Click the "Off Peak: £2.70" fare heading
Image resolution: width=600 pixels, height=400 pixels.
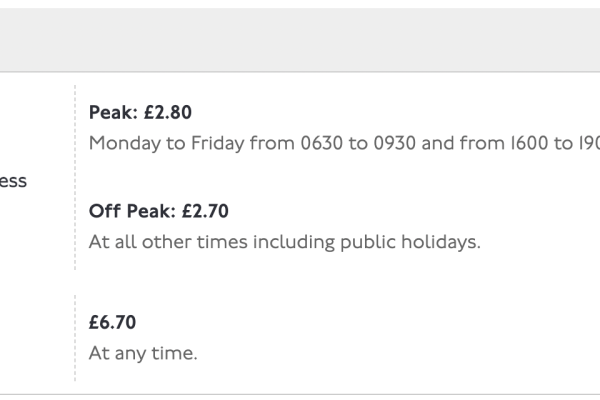coord(159,211)
